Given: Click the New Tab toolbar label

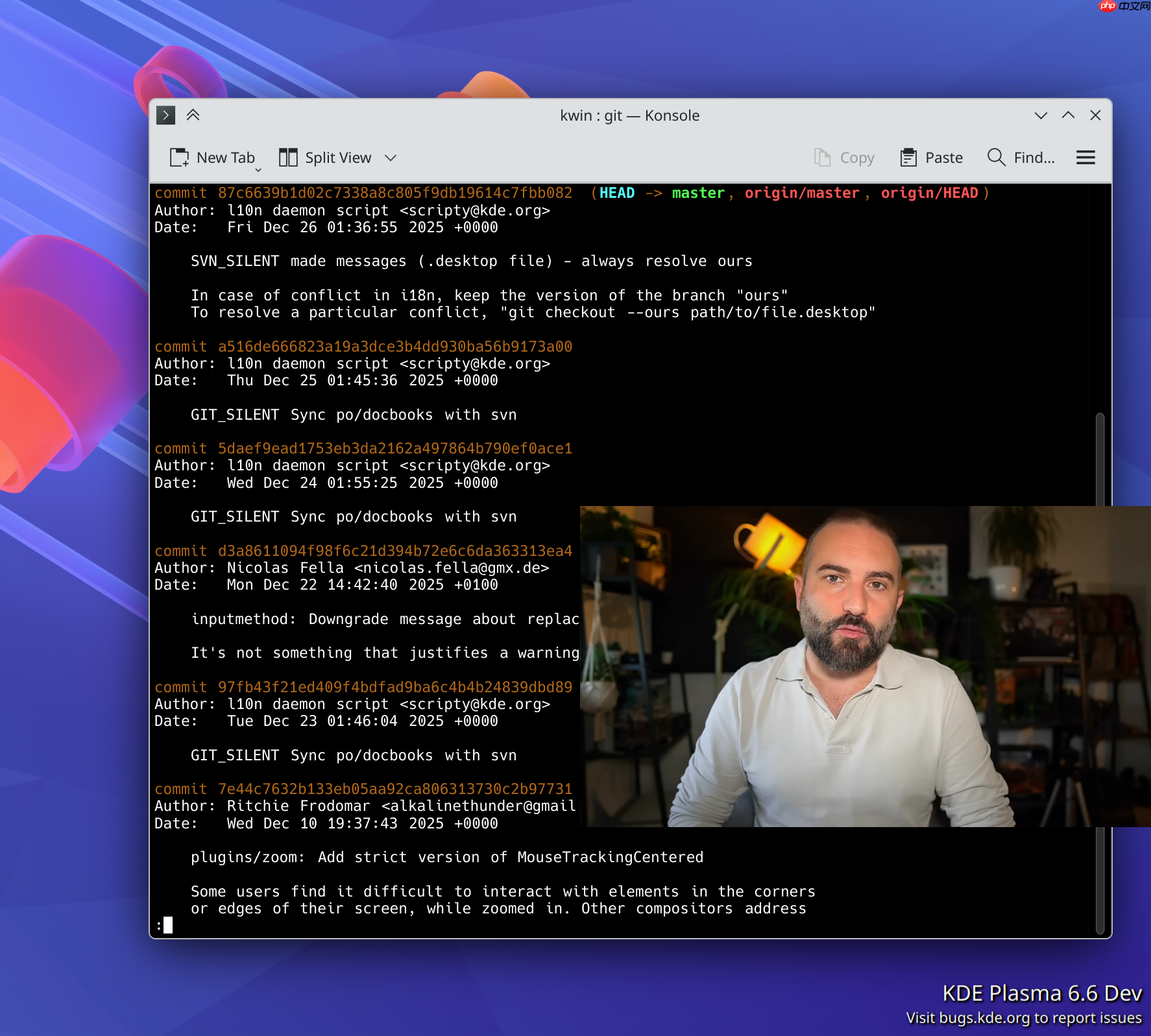Looking at the screenshot, I should tap(225, 157).
